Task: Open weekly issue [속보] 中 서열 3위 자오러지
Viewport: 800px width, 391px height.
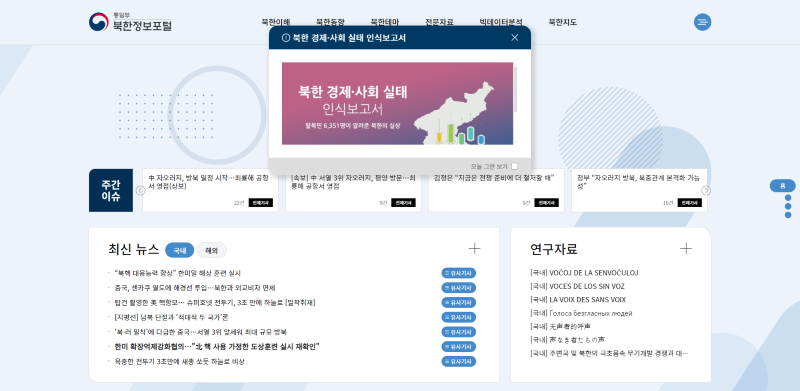Action: [353, 182]
